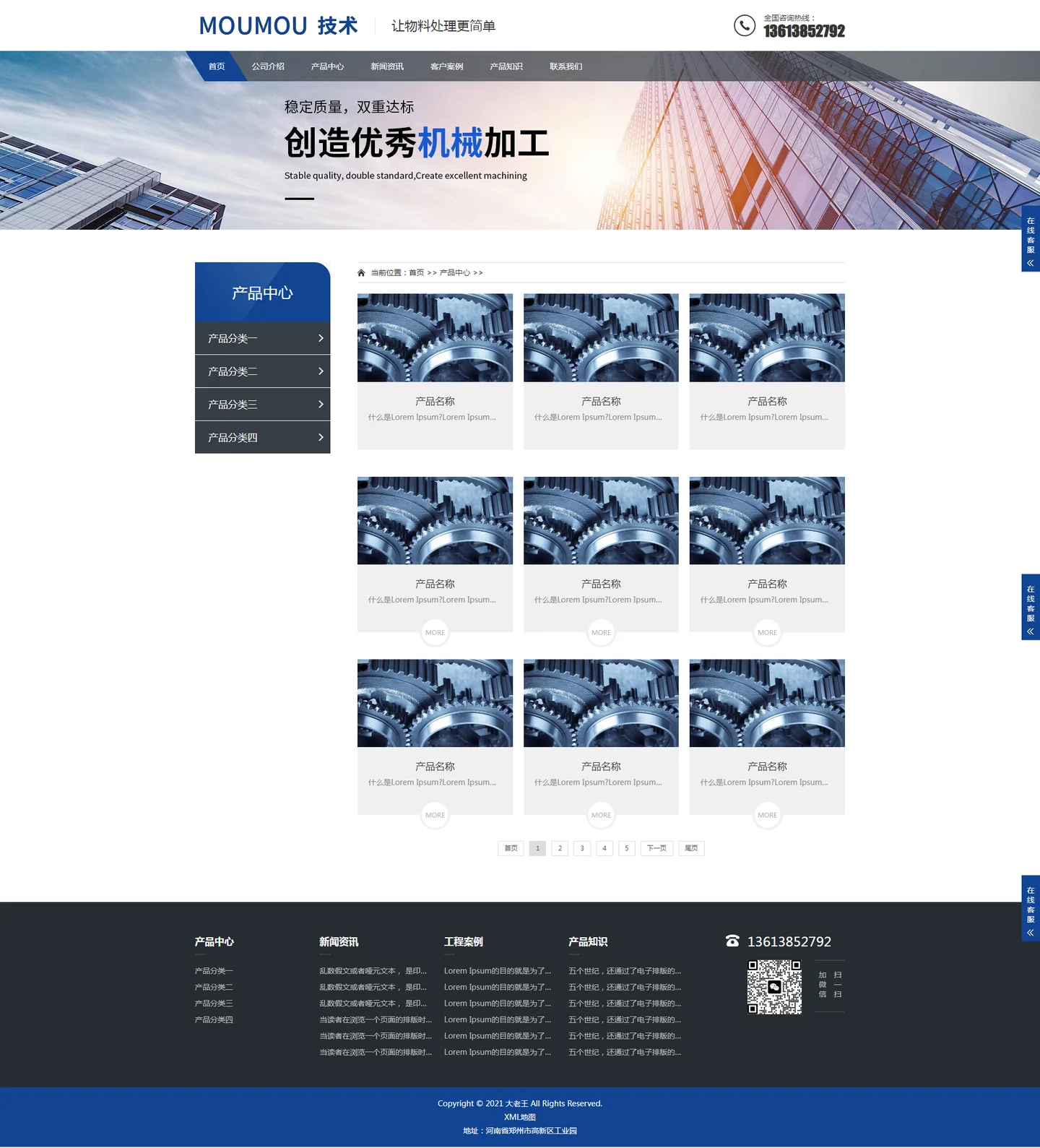The width and height of the screenshot is (1040, 1148).
Task: Go to page 5 in the pagination
Action: click(x=627, y=848)
